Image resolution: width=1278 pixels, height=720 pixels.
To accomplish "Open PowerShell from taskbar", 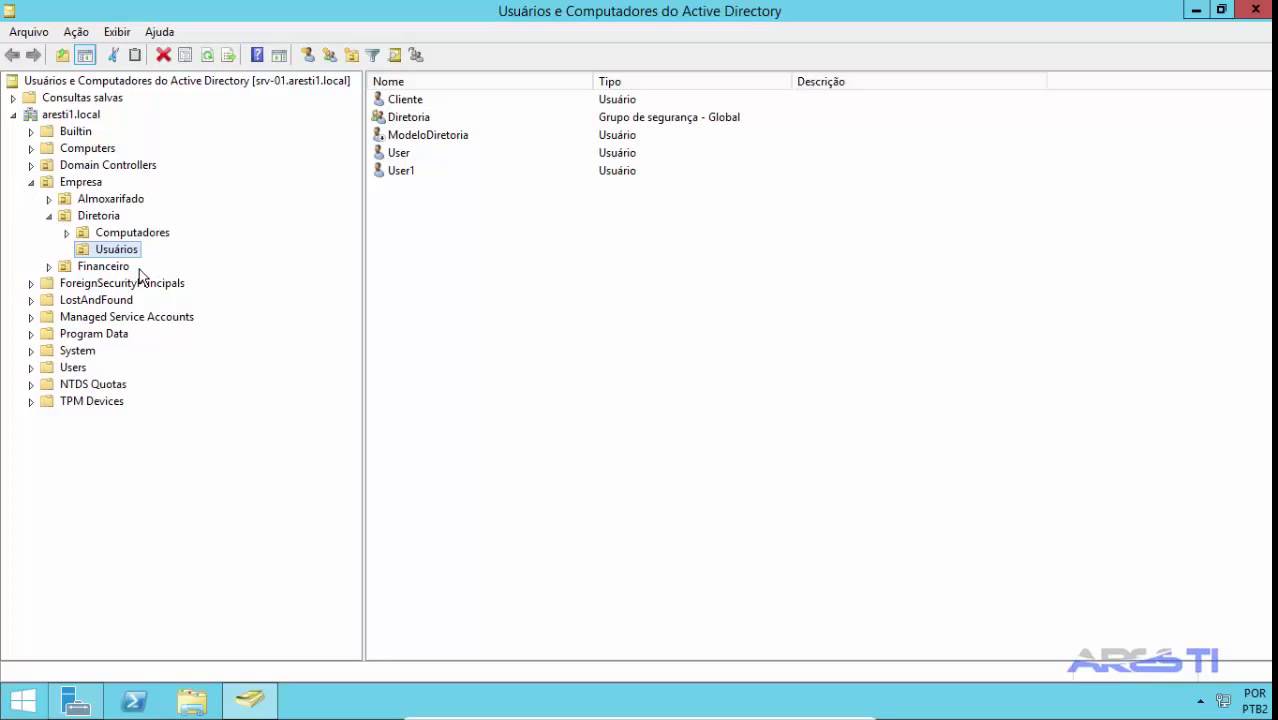I will pos(134,701).
